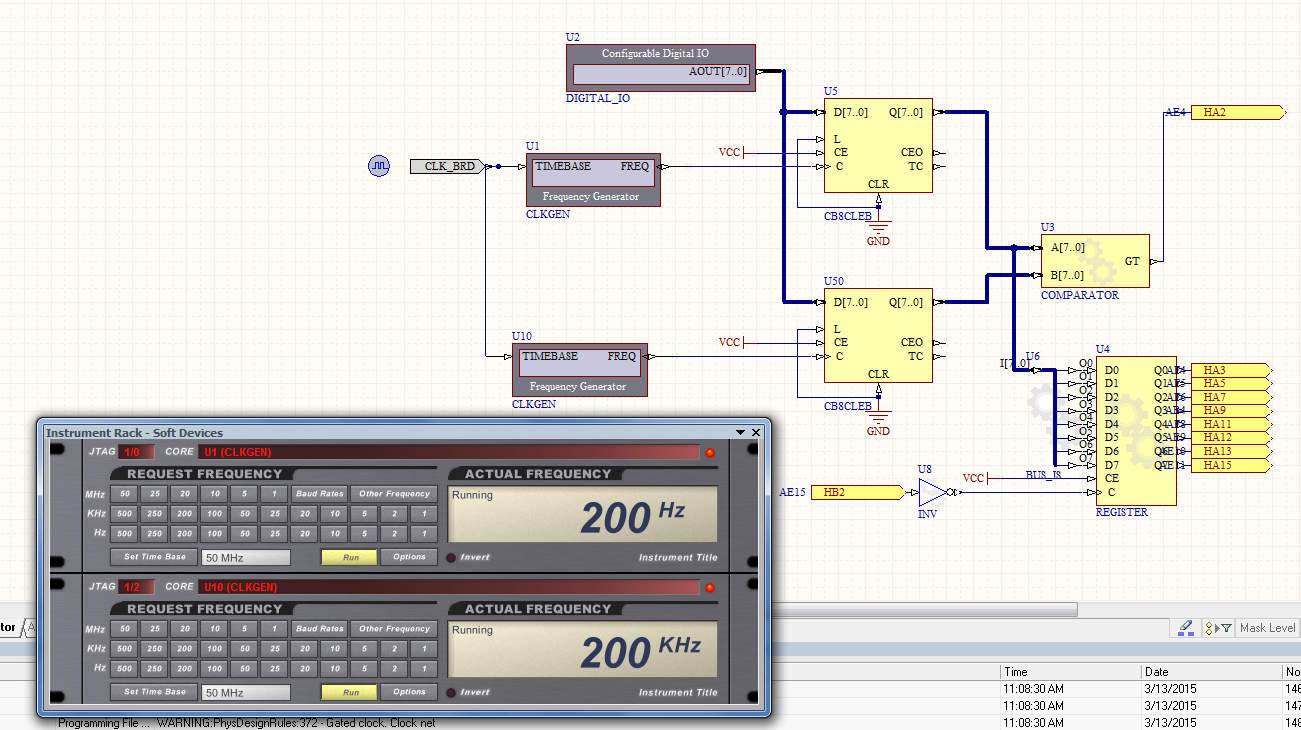Open the Instrument Rack panel dropdown arrow
Image resolution: width=1301 pixels, height=730 pixels.
(x=740, y=432)
